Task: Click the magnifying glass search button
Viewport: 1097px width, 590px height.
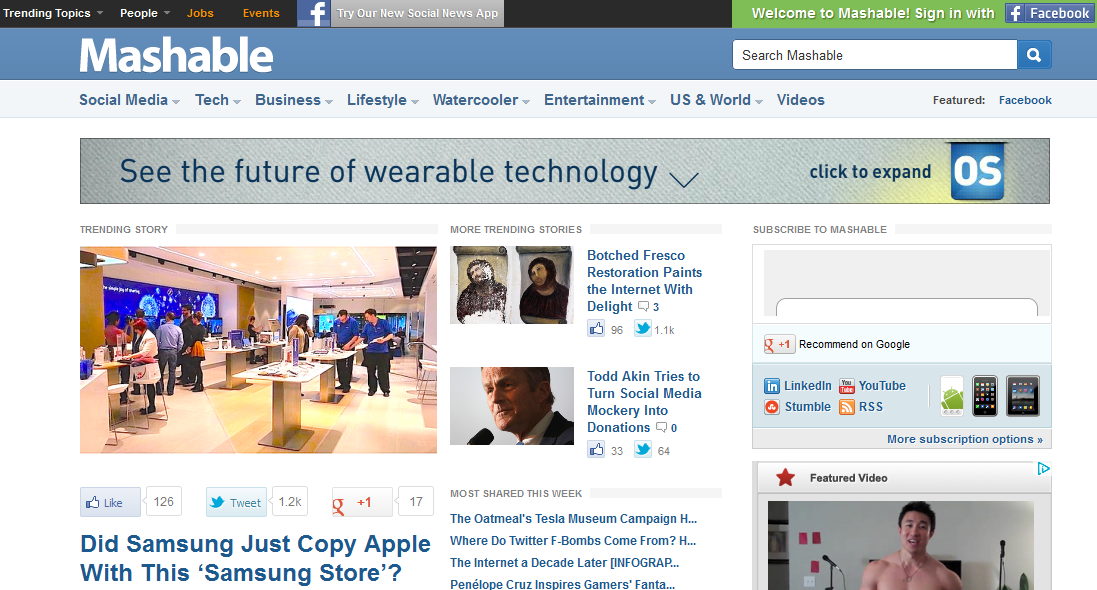Action: (1034, 55)
